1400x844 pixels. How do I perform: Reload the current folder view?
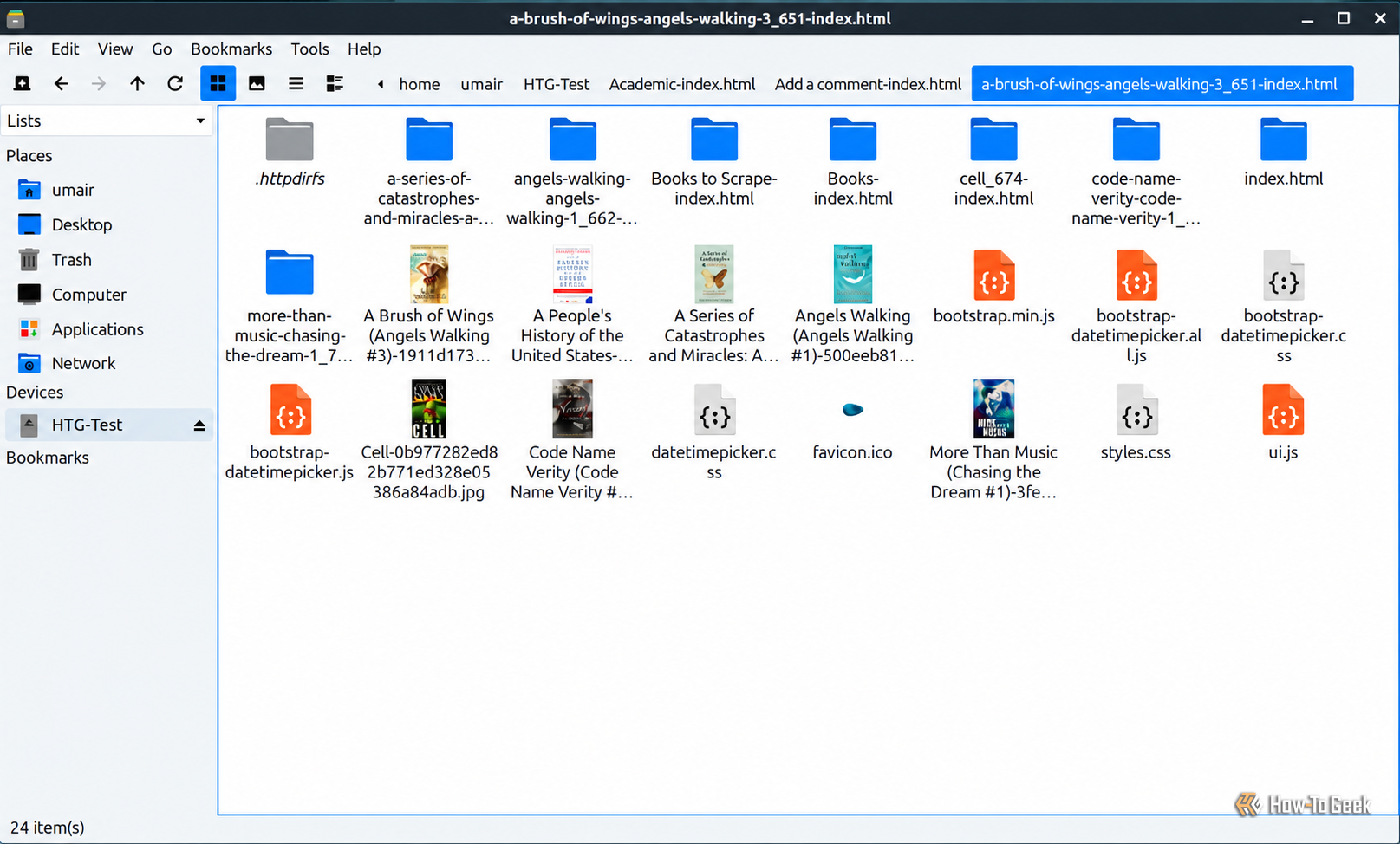(x=175, y=83)
